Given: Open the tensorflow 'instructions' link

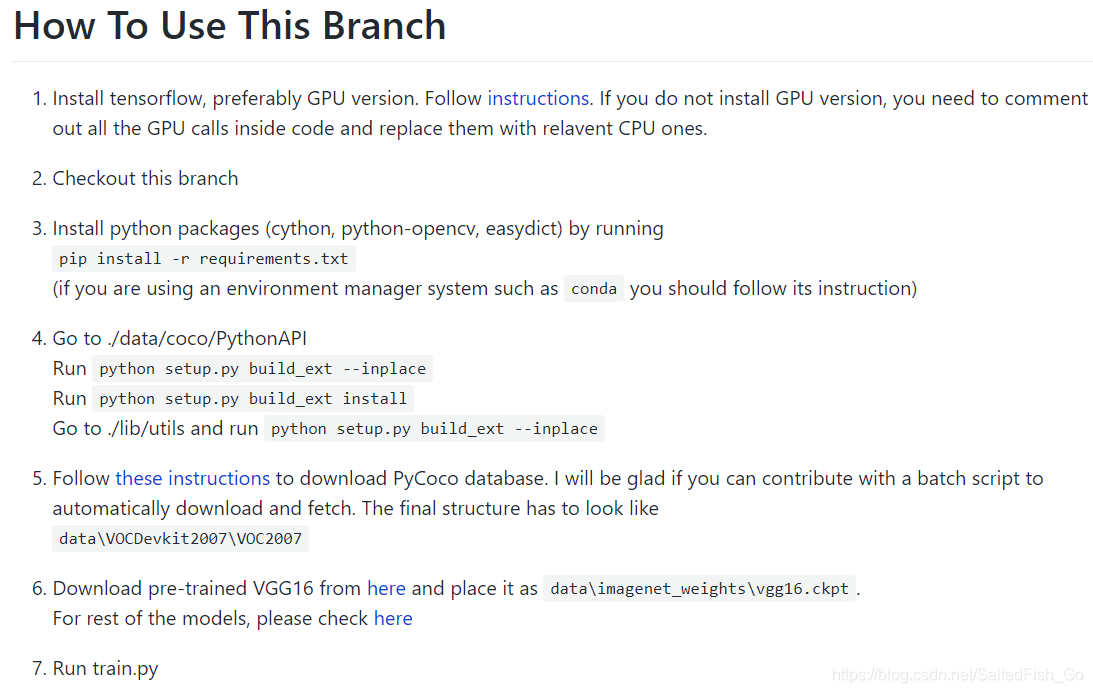Looking at the screenshot, I should click(538, 98).
